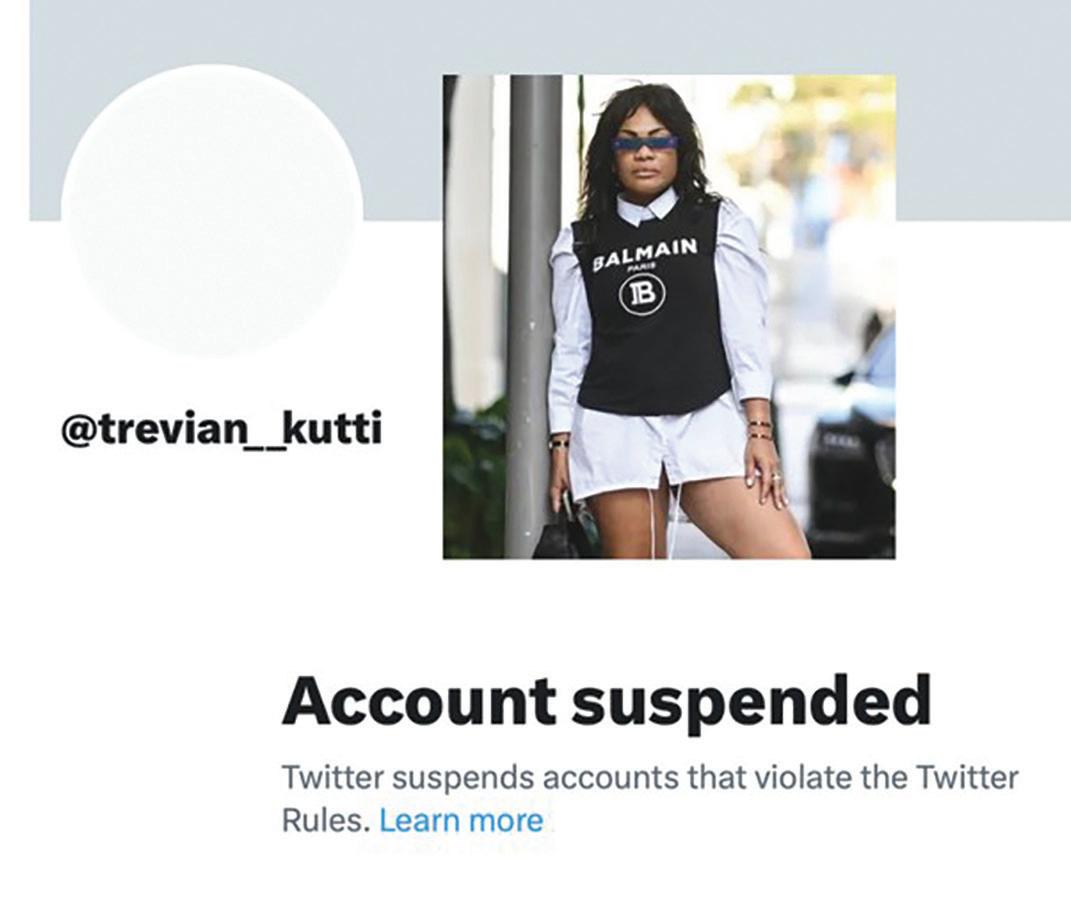This screenshot has height=900, width=1071.
Task: Click the Learn more link
Action: point(461,820)
